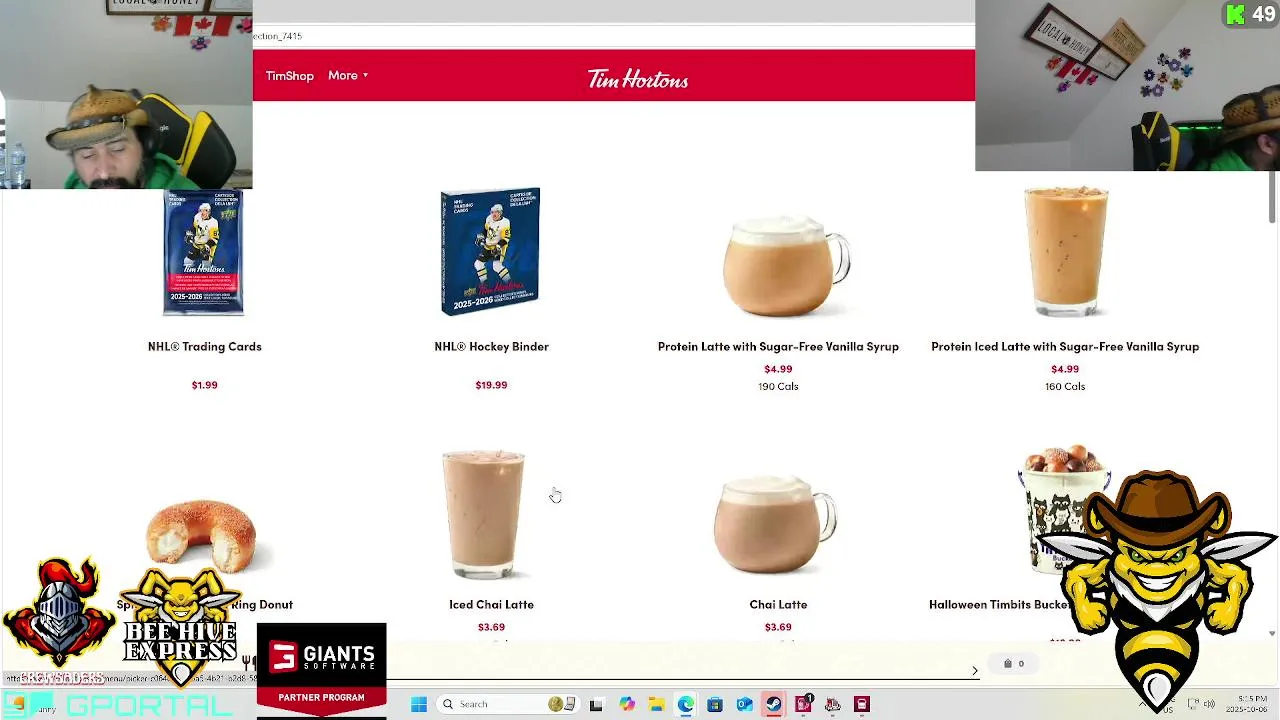Click the 190 Cals label
The width and height of the screenshot is (1280, 720).
pos(778,386)
